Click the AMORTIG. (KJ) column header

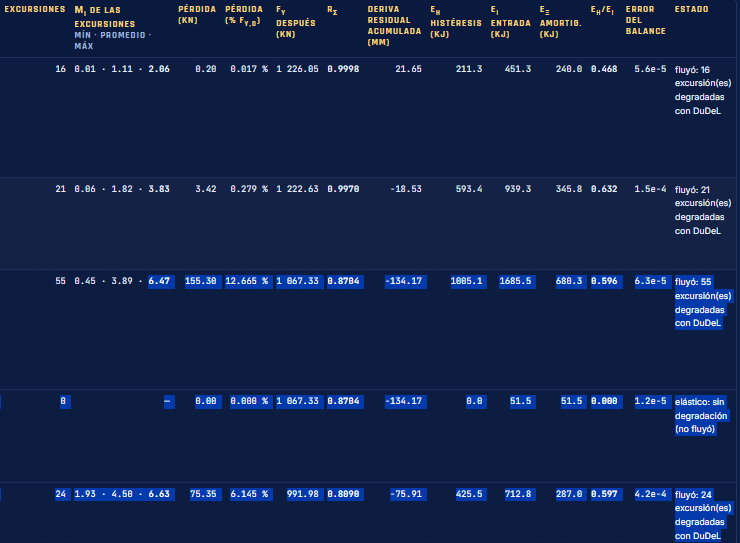coord(560,22)
